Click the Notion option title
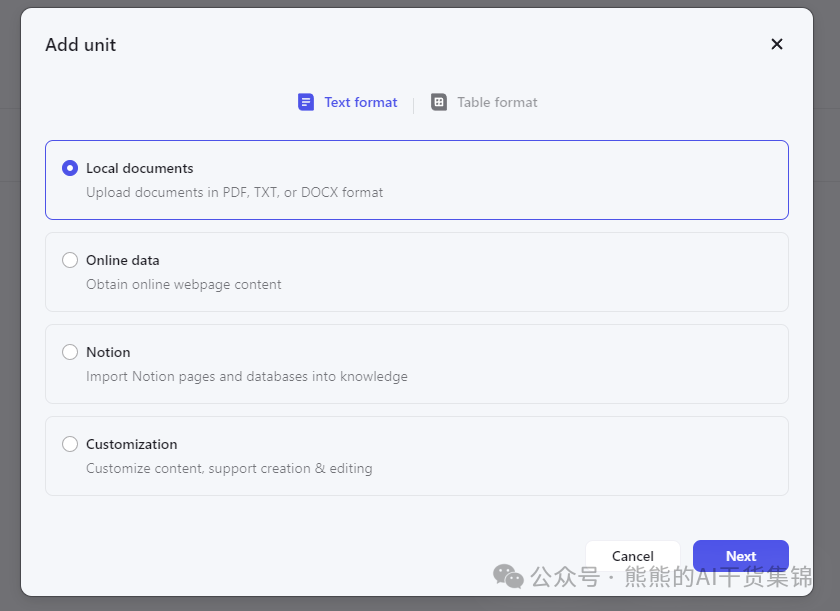Image resolution: width=840 pixels, height=611 pixels. [x=108, y=352]
